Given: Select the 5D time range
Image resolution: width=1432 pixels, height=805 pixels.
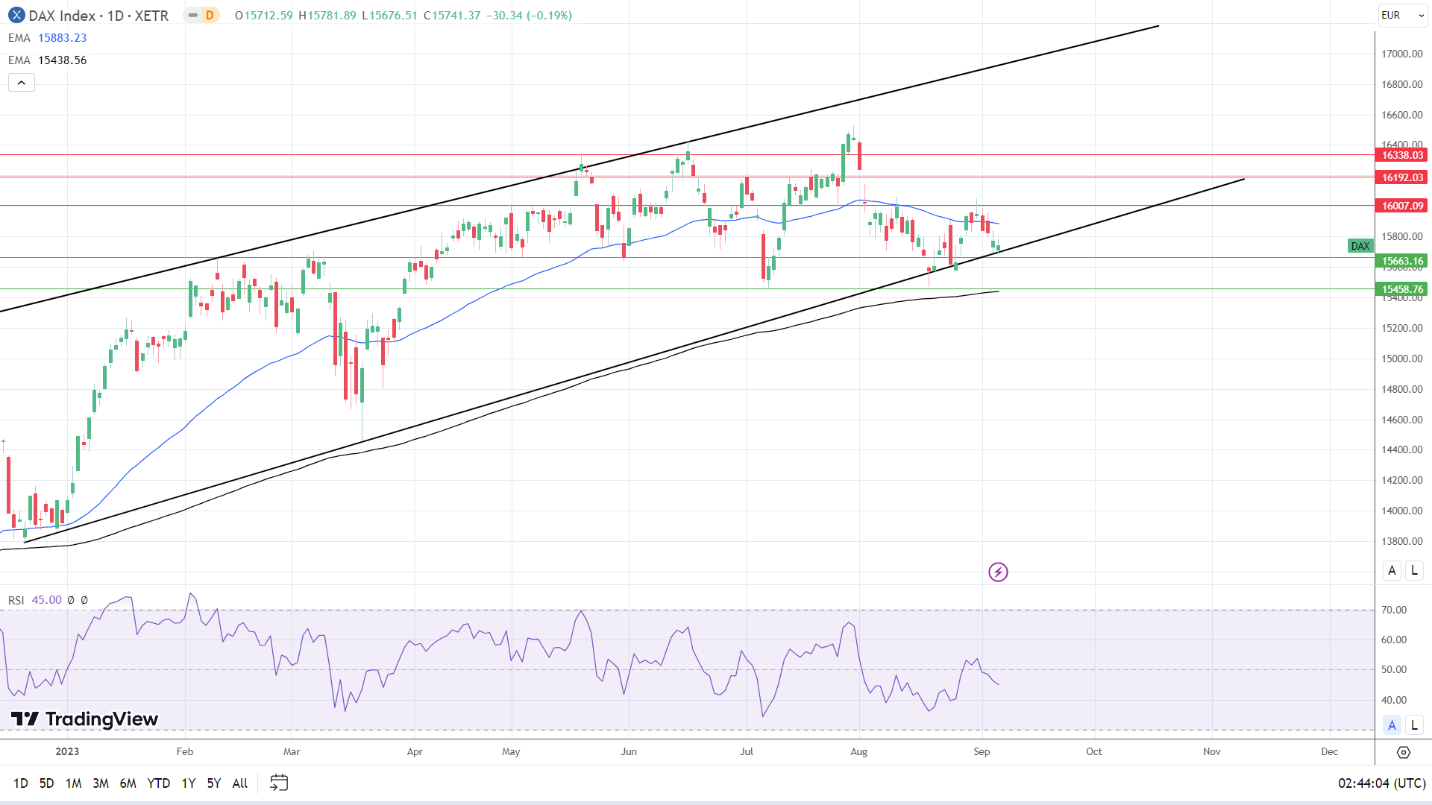Looking at the screenshot, I should click(47, 783).
